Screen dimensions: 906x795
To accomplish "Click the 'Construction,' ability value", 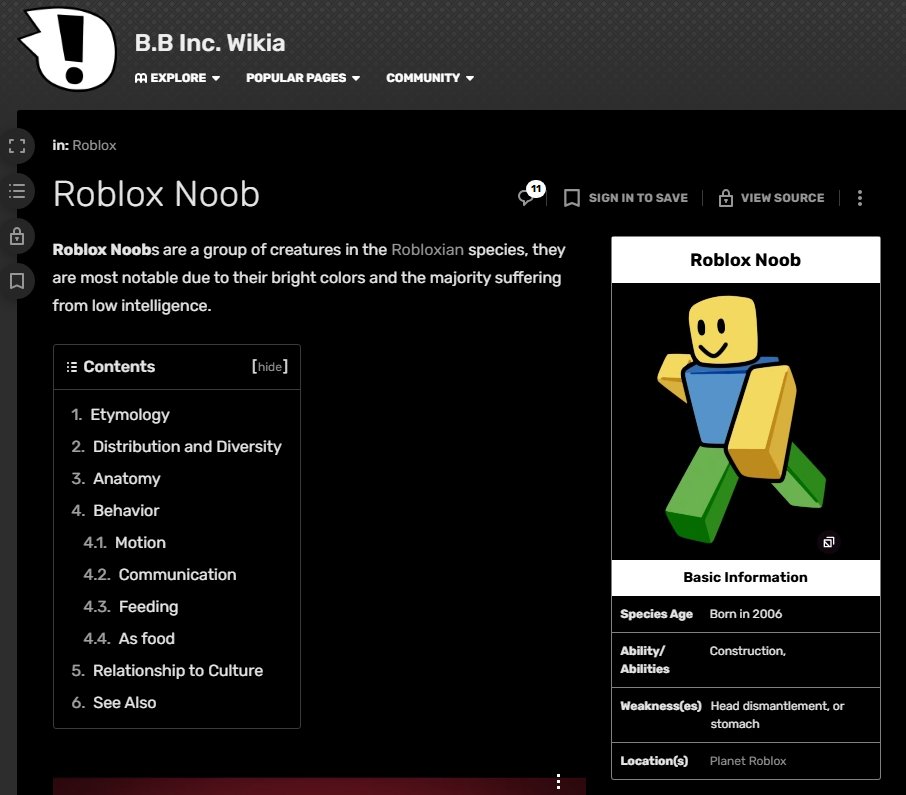I will tap(748, 651).
